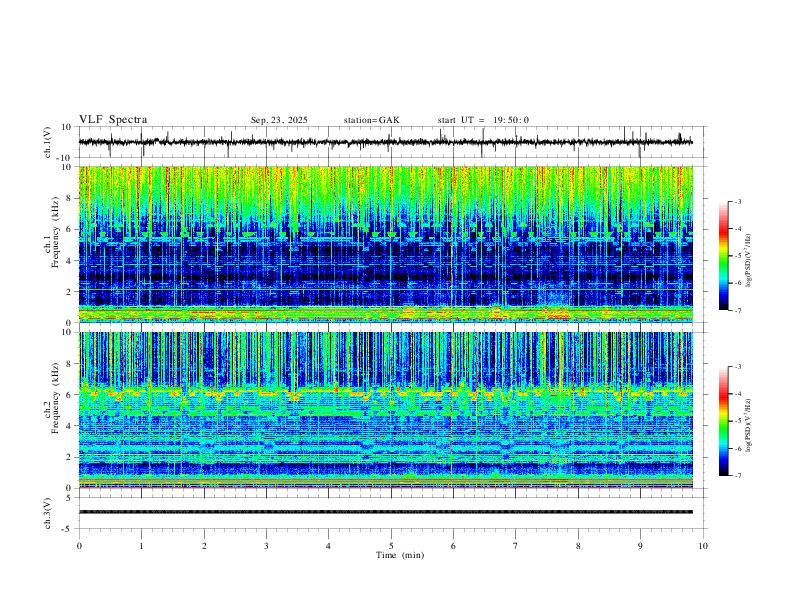Click the "-3" tick on ch.2 colorbar
This screenshot has height=612, width=792.
click(x=738, y=367)
